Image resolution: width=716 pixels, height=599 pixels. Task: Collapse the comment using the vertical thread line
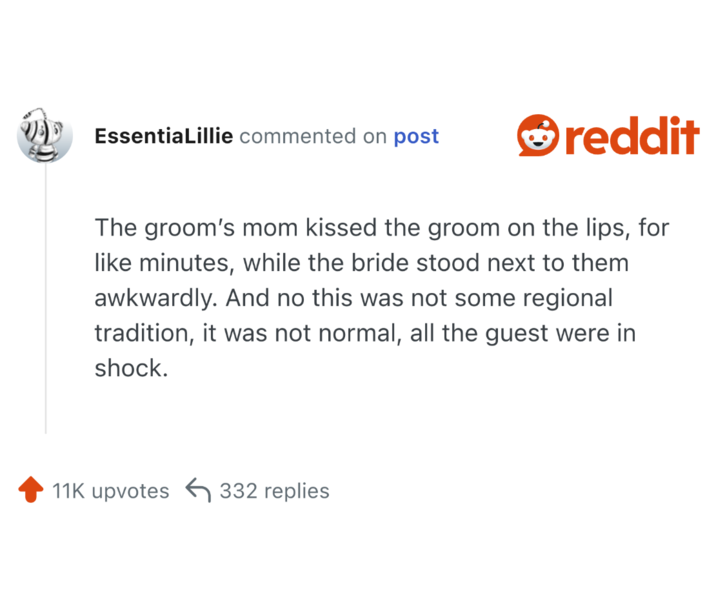point(46,300)
